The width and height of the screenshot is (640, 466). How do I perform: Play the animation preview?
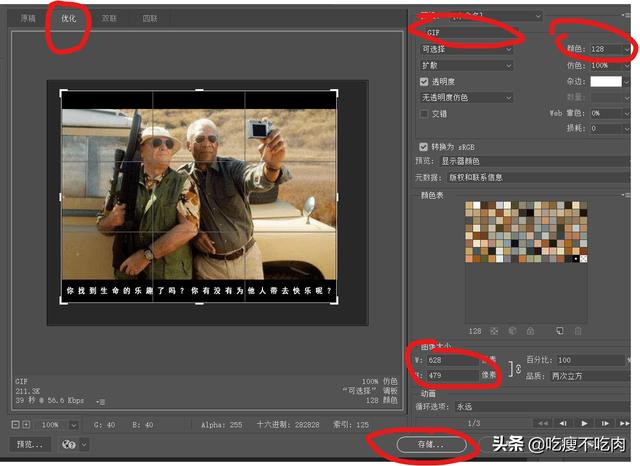[x=584, y=423]
